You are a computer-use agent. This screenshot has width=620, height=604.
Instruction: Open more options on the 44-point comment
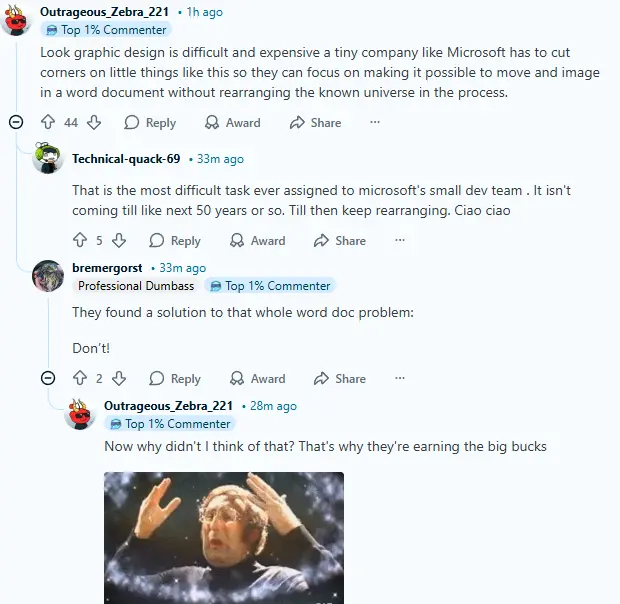coord(375,122)
